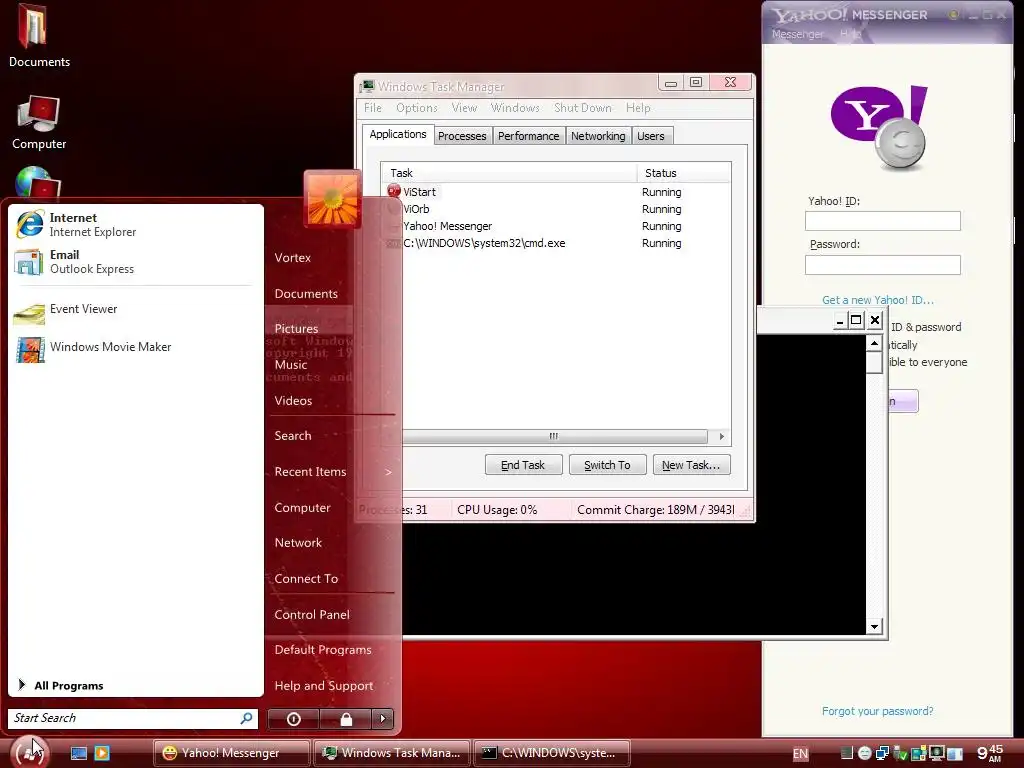
Task: Open Pictures in start menu
Action: tap(296, 328)
